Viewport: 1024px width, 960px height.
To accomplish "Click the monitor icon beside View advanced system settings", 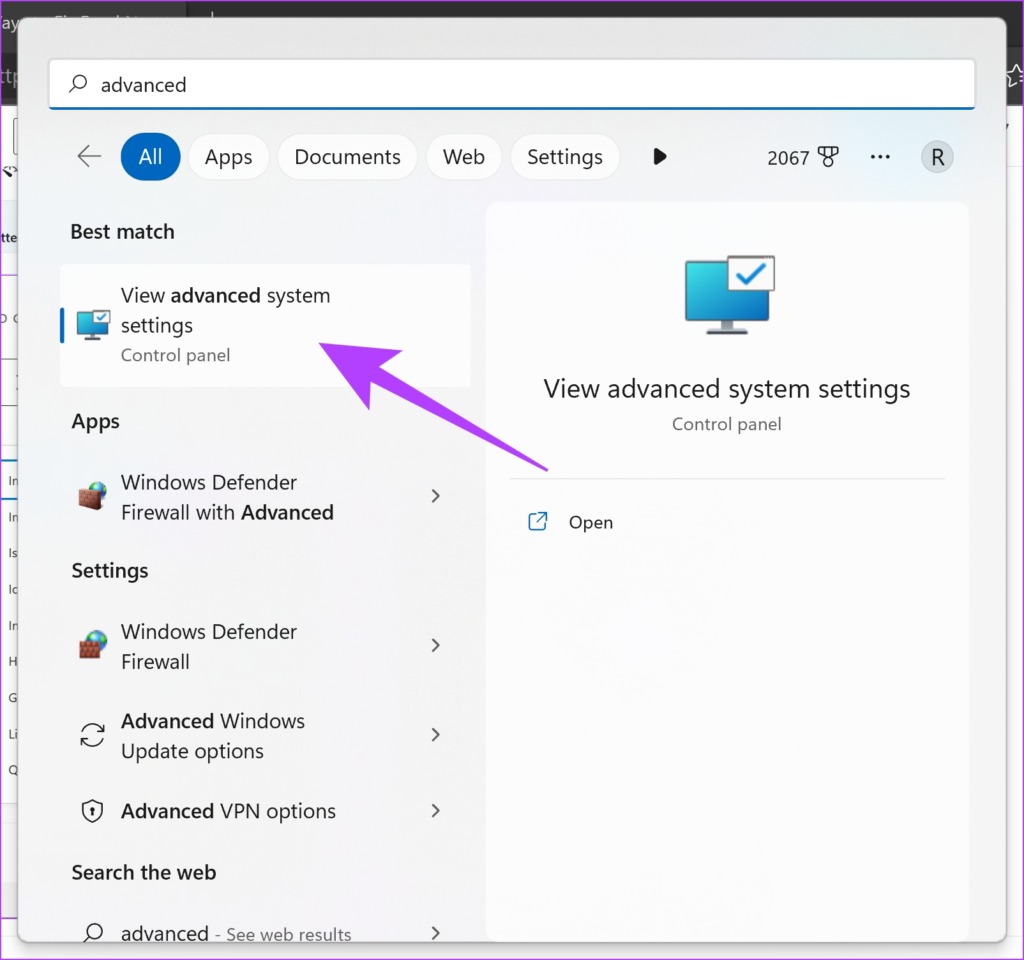I will [93, 324].
